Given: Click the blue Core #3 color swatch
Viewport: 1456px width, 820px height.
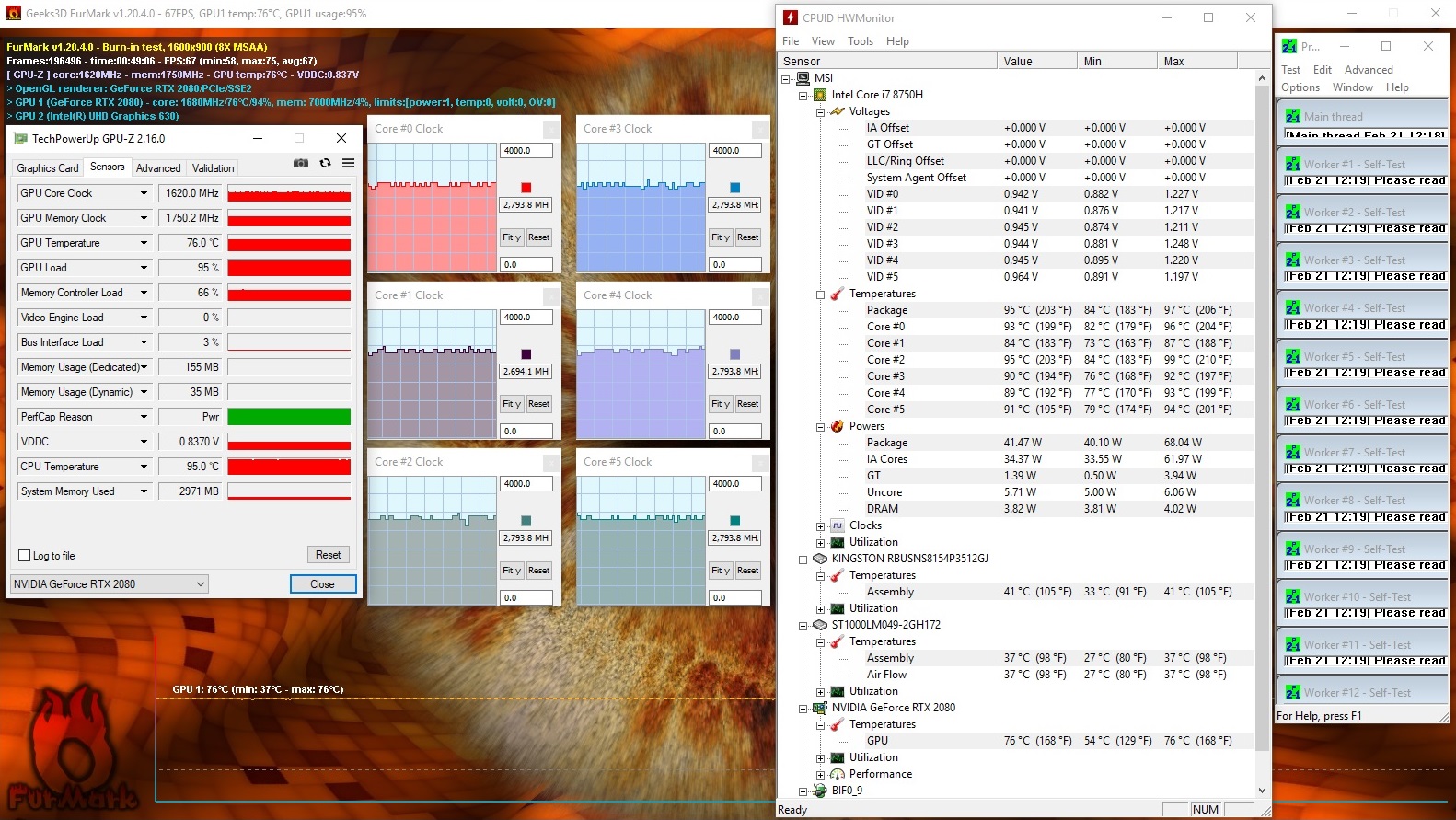Looking at the screenshot, I should 735,188.
